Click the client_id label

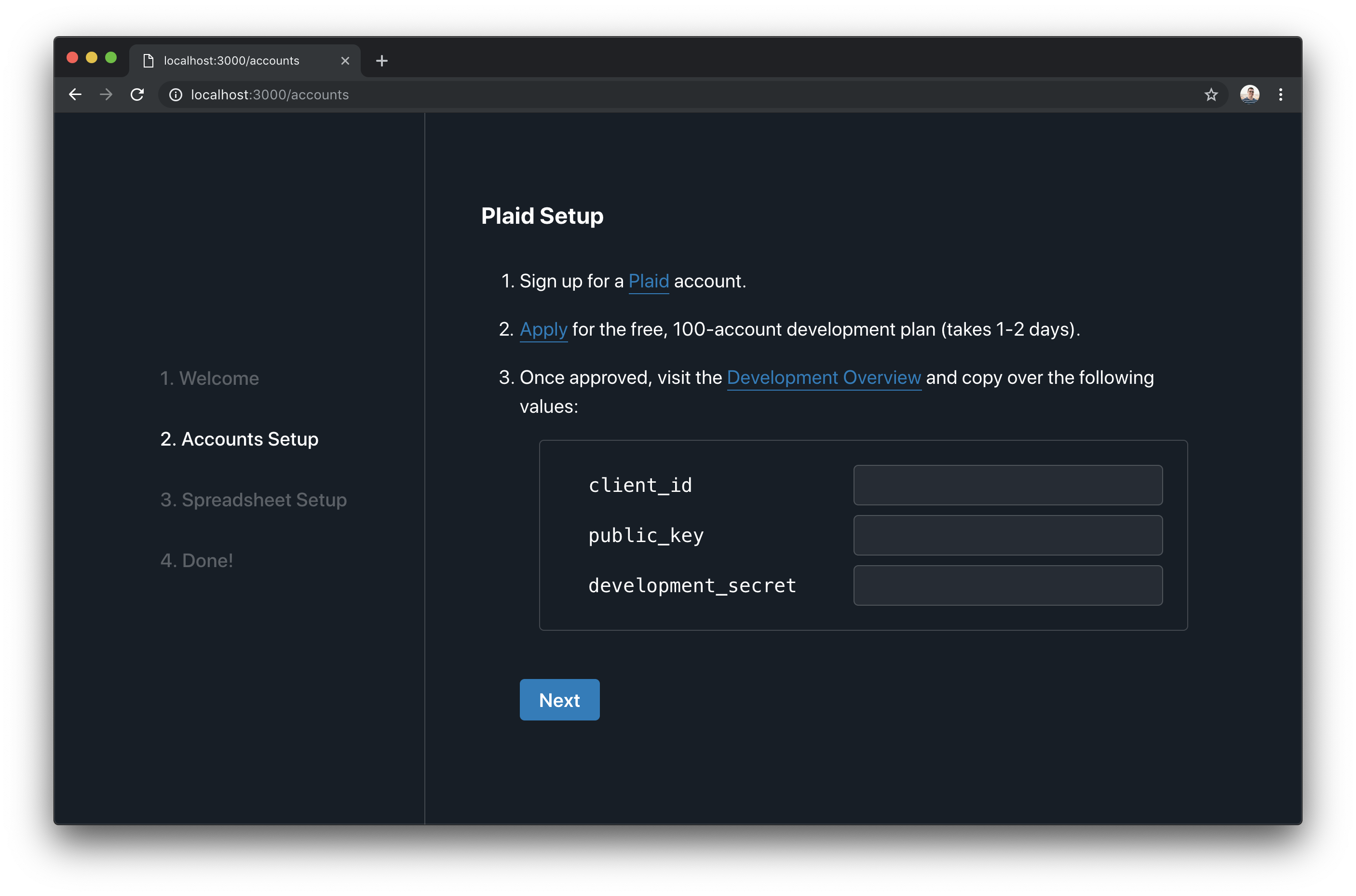(640, 485)
